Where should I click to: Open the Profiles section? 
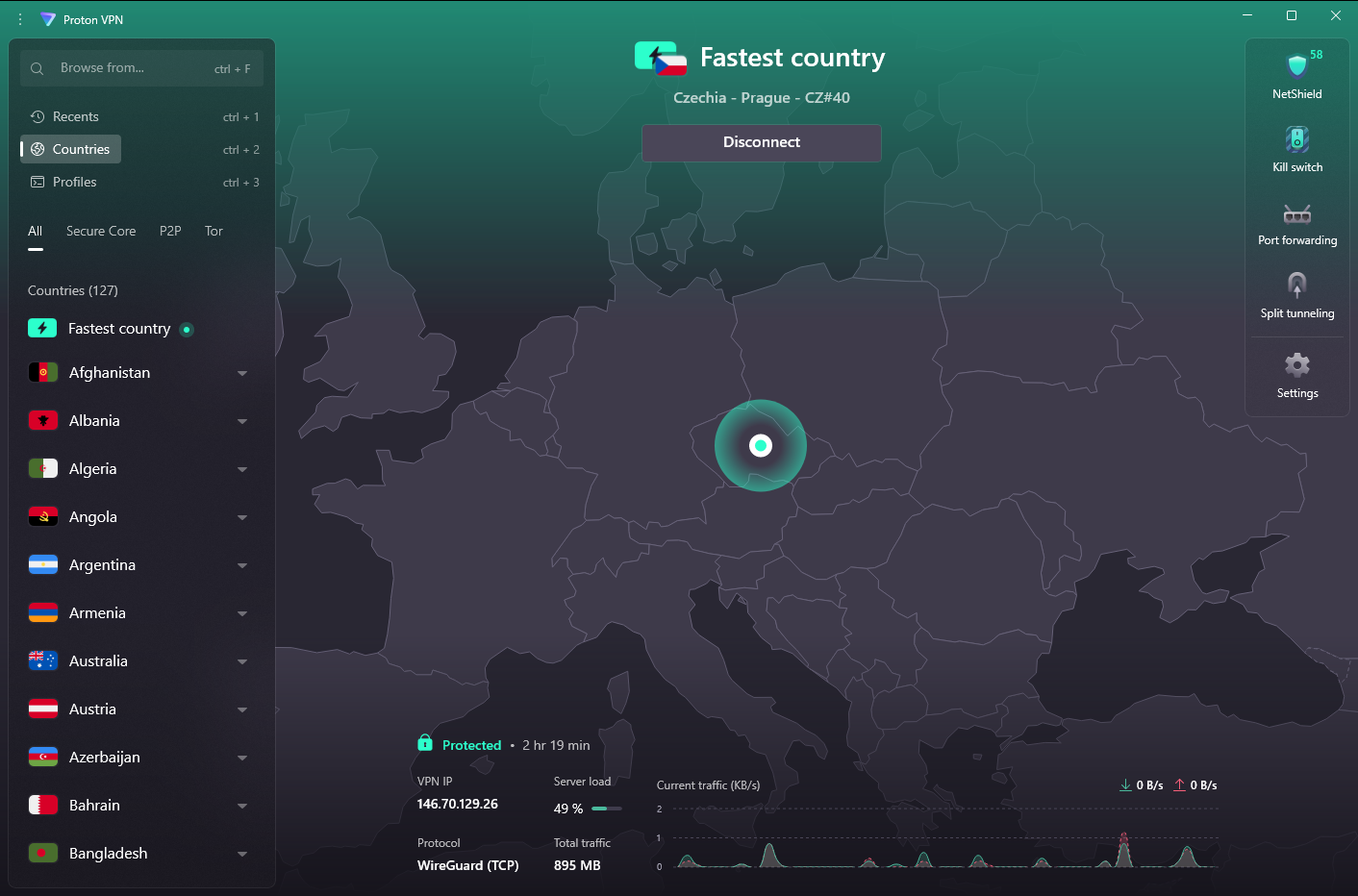(74, 183)
